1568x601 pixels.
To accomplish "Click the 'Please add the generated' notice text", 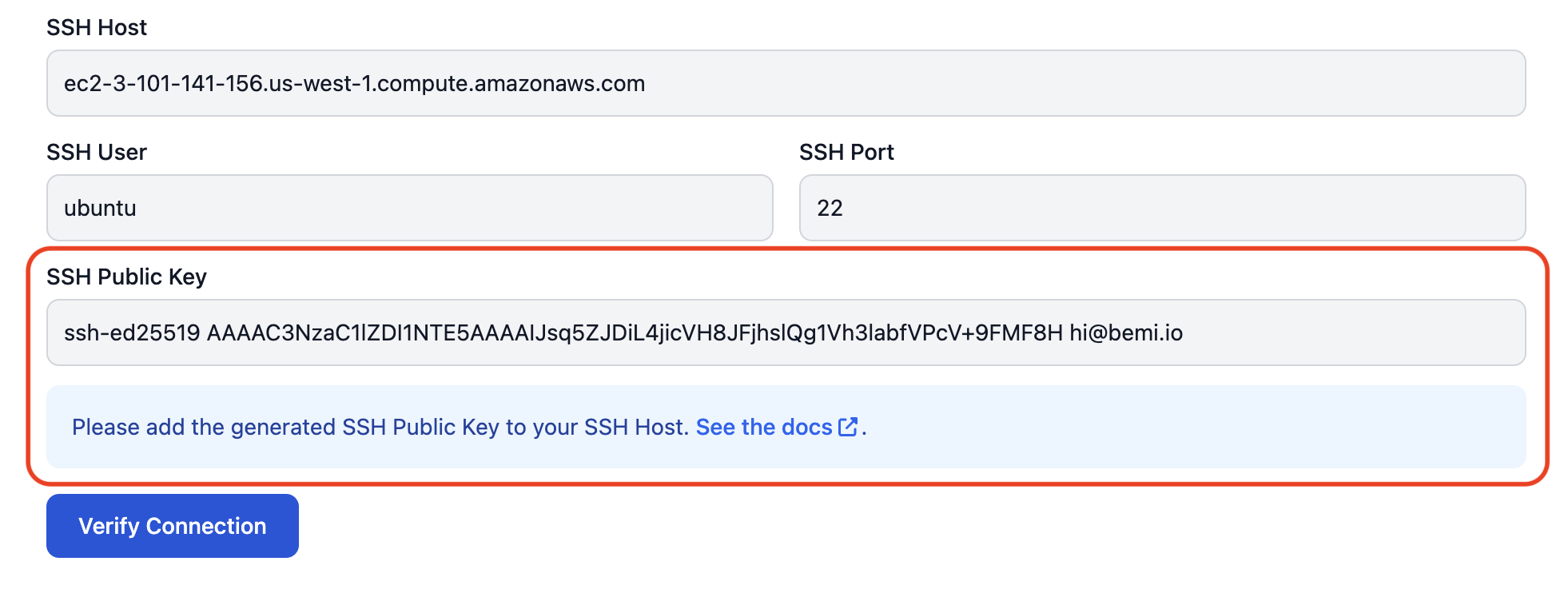I will click(204, 427).
